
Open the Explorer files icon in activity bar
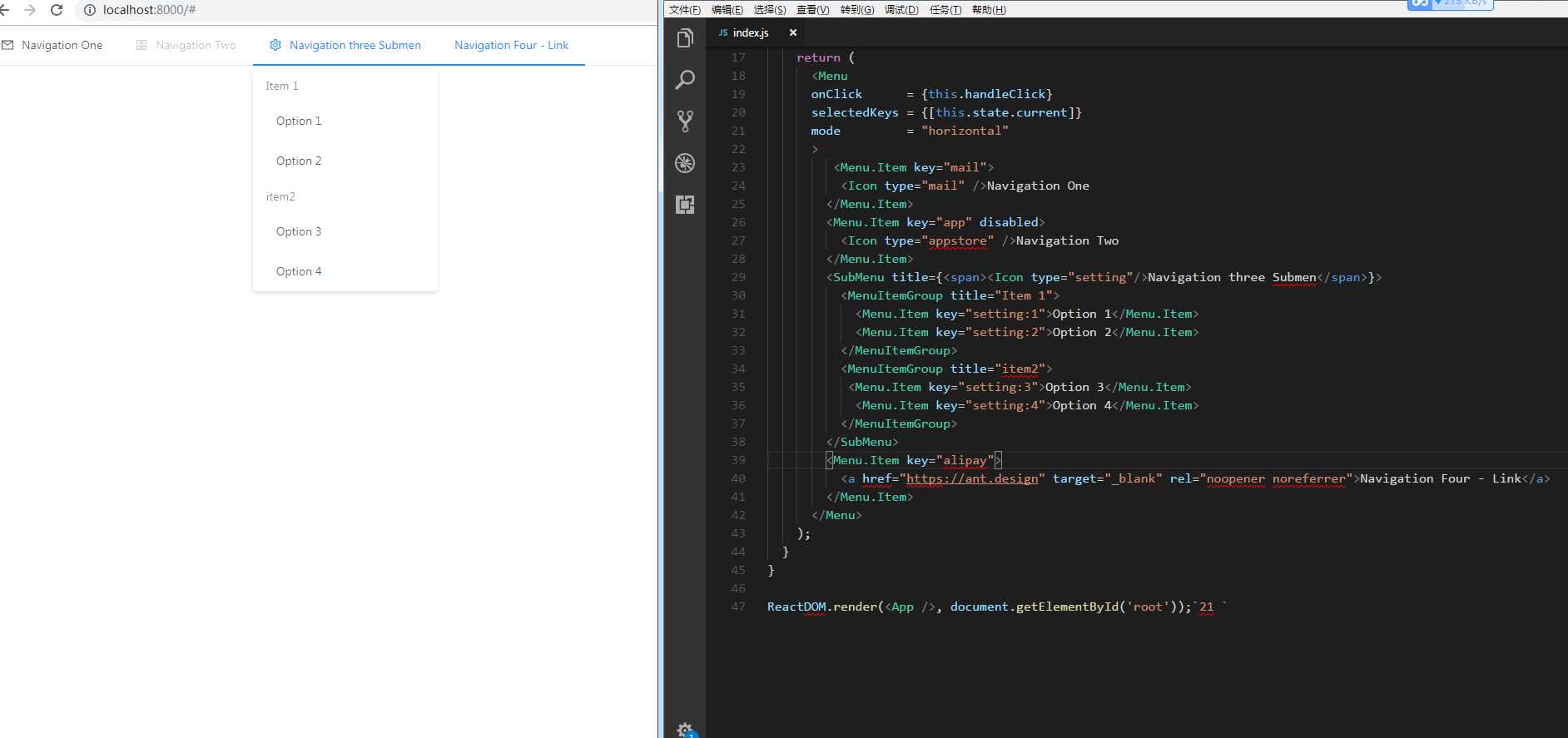[685, 38]
